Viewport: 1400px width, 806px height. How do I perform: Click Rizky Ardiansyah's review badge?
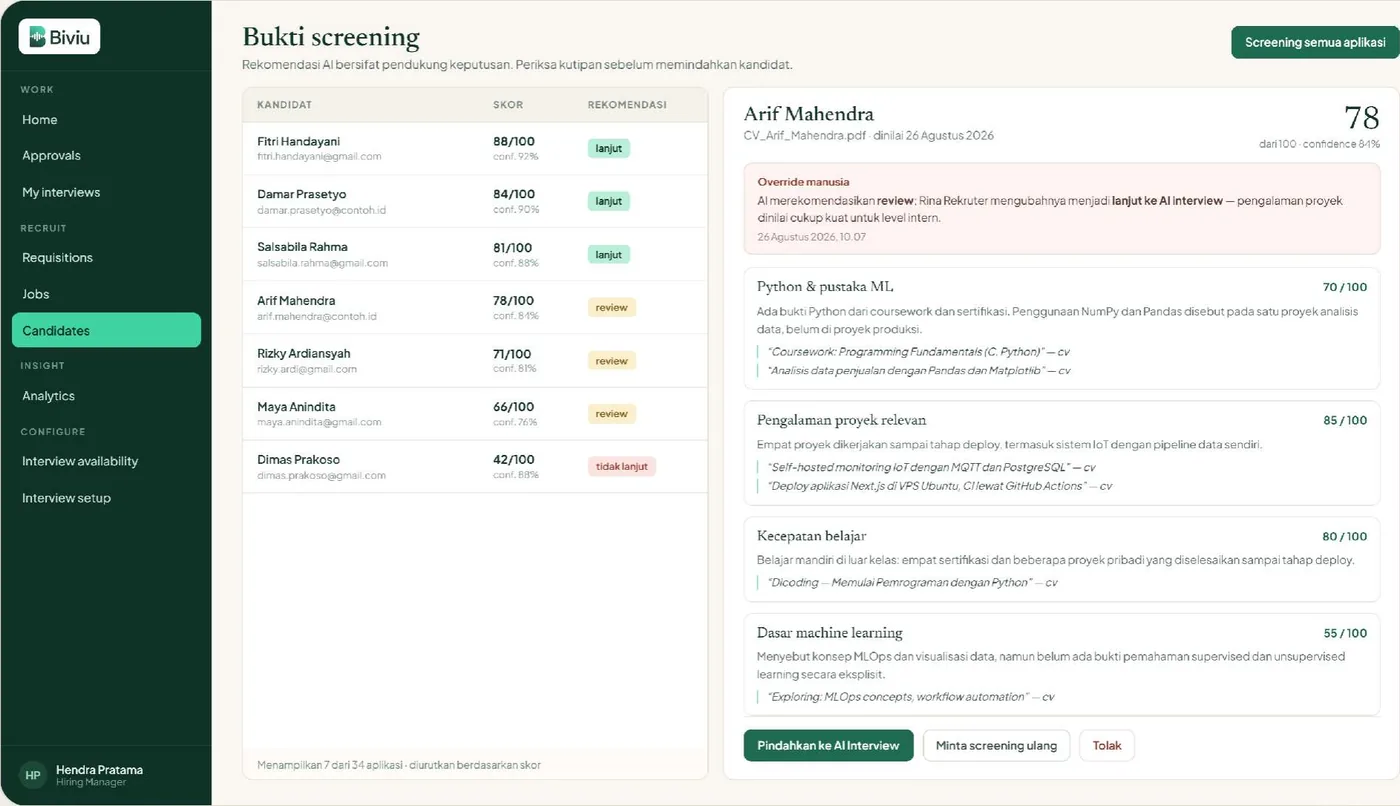pos(612,361)
